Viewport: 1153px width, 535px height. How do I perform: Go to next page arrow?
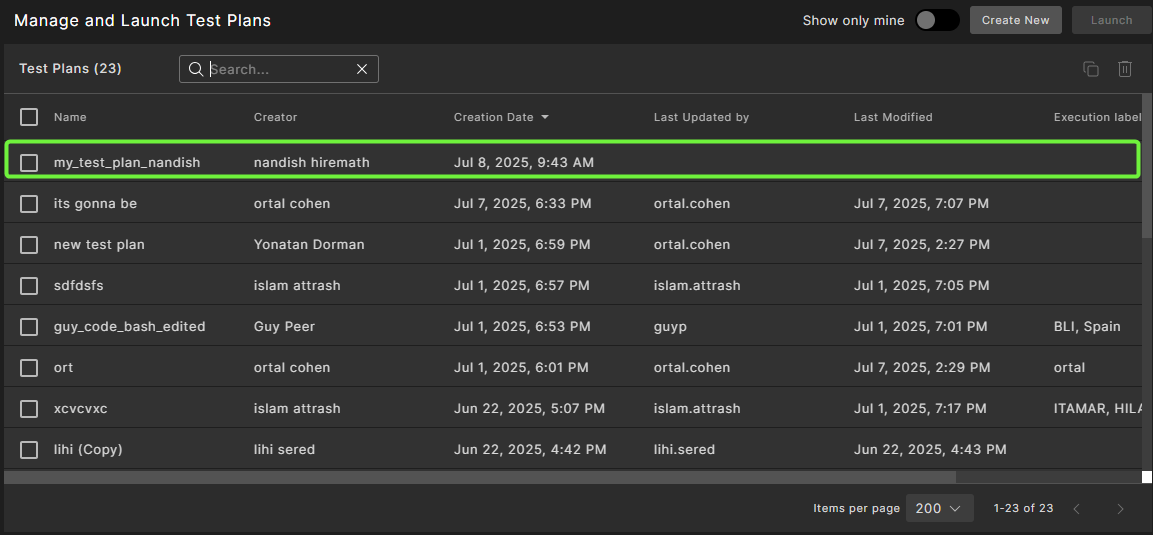(1120, 508)
